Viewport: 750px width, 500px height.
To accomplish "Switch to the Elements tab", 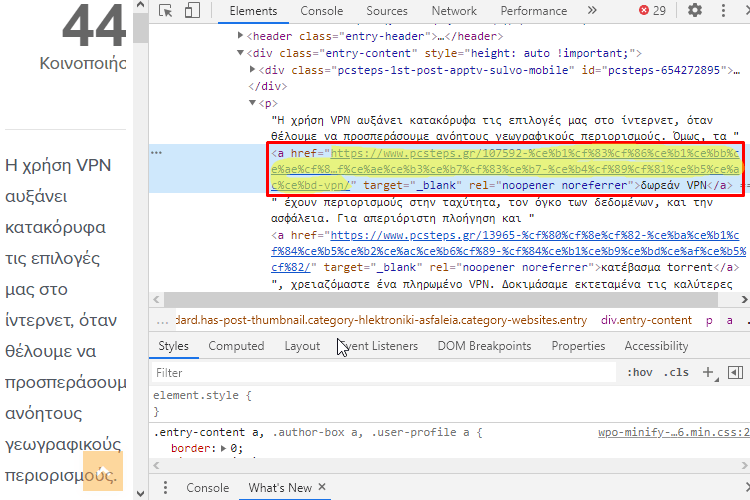I will click(253, 11).
